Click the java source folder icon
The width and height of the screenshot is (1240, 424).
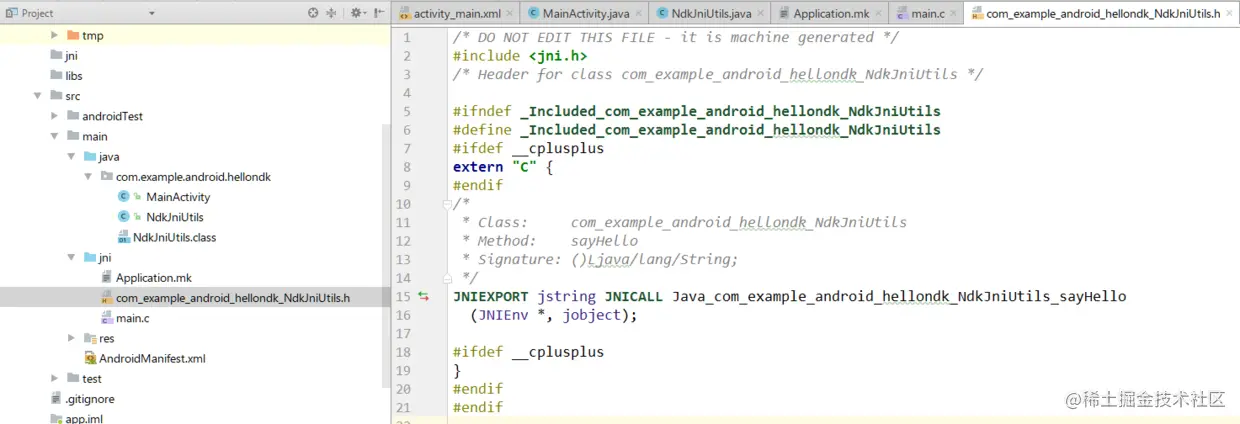pos(90,156)
